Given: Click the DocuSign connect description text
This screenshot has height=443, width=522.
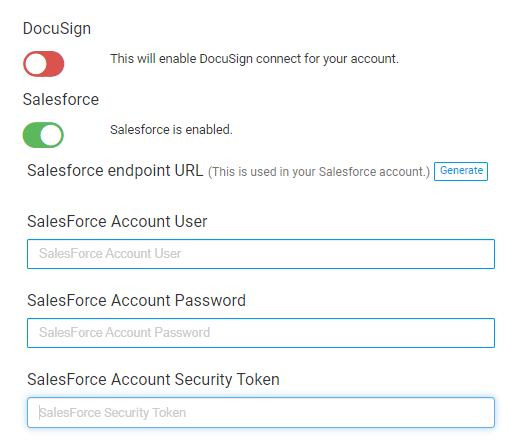Looking at the screenshot, I should 254,59.
